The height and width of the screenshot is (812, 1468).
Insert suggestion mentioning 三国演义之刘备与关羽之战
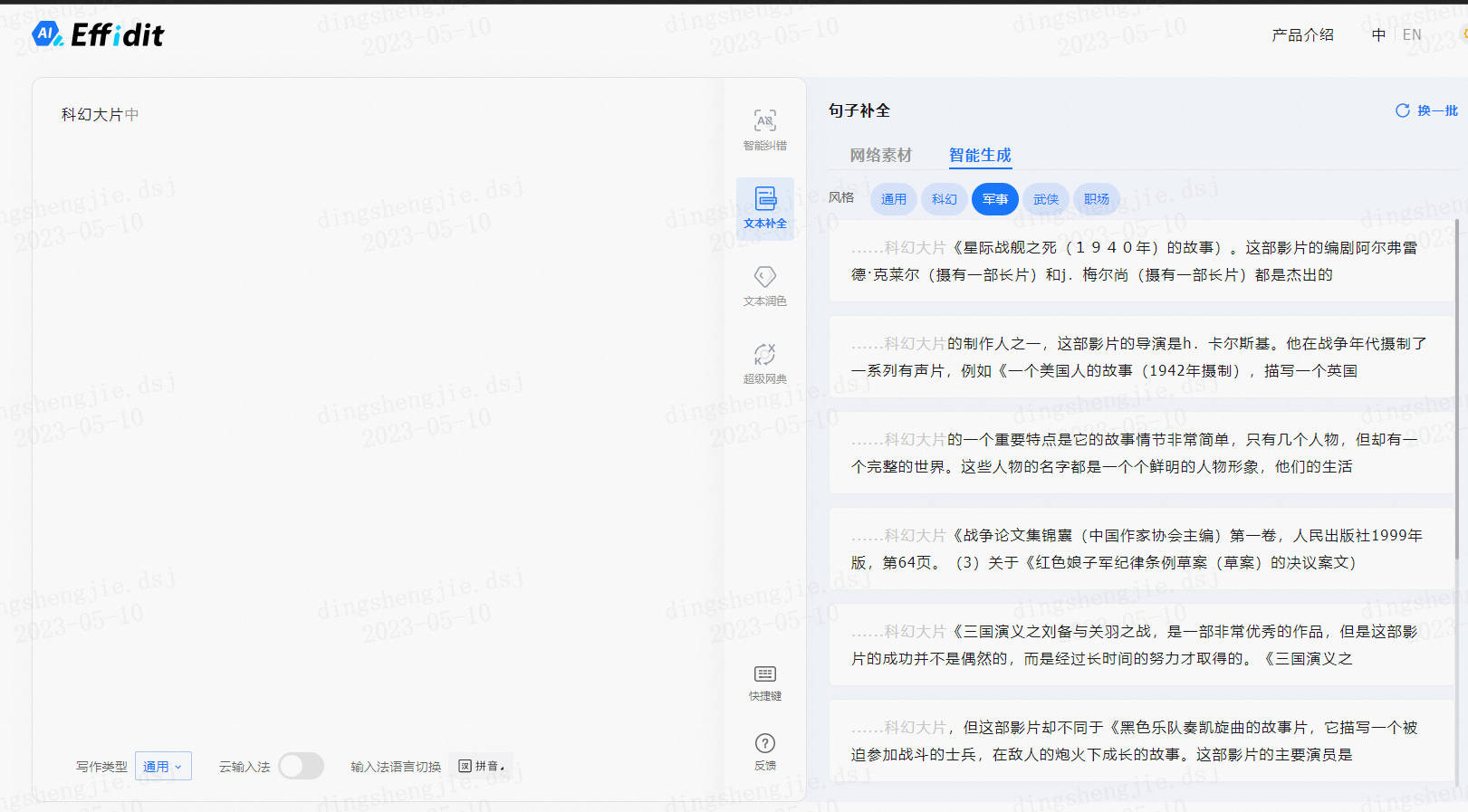point(1141,645)
